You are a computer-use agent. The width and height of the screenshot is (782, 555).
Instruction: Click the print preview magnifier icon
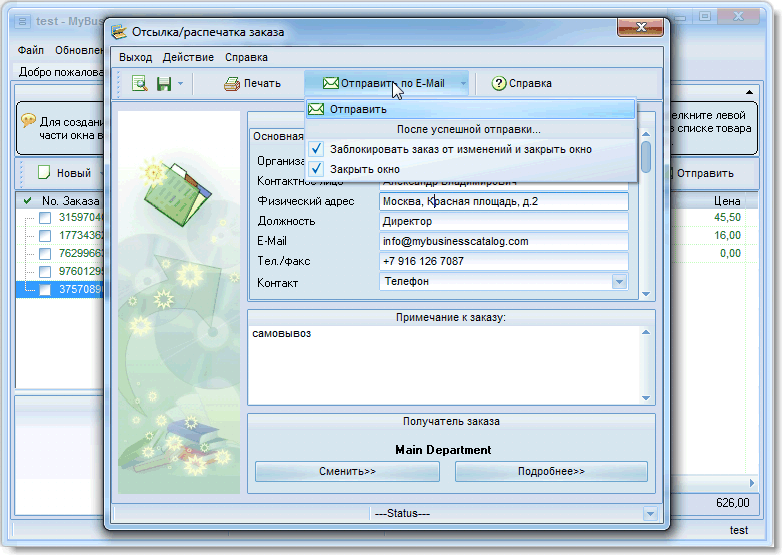pyautogui.click(x=139, y=84)
